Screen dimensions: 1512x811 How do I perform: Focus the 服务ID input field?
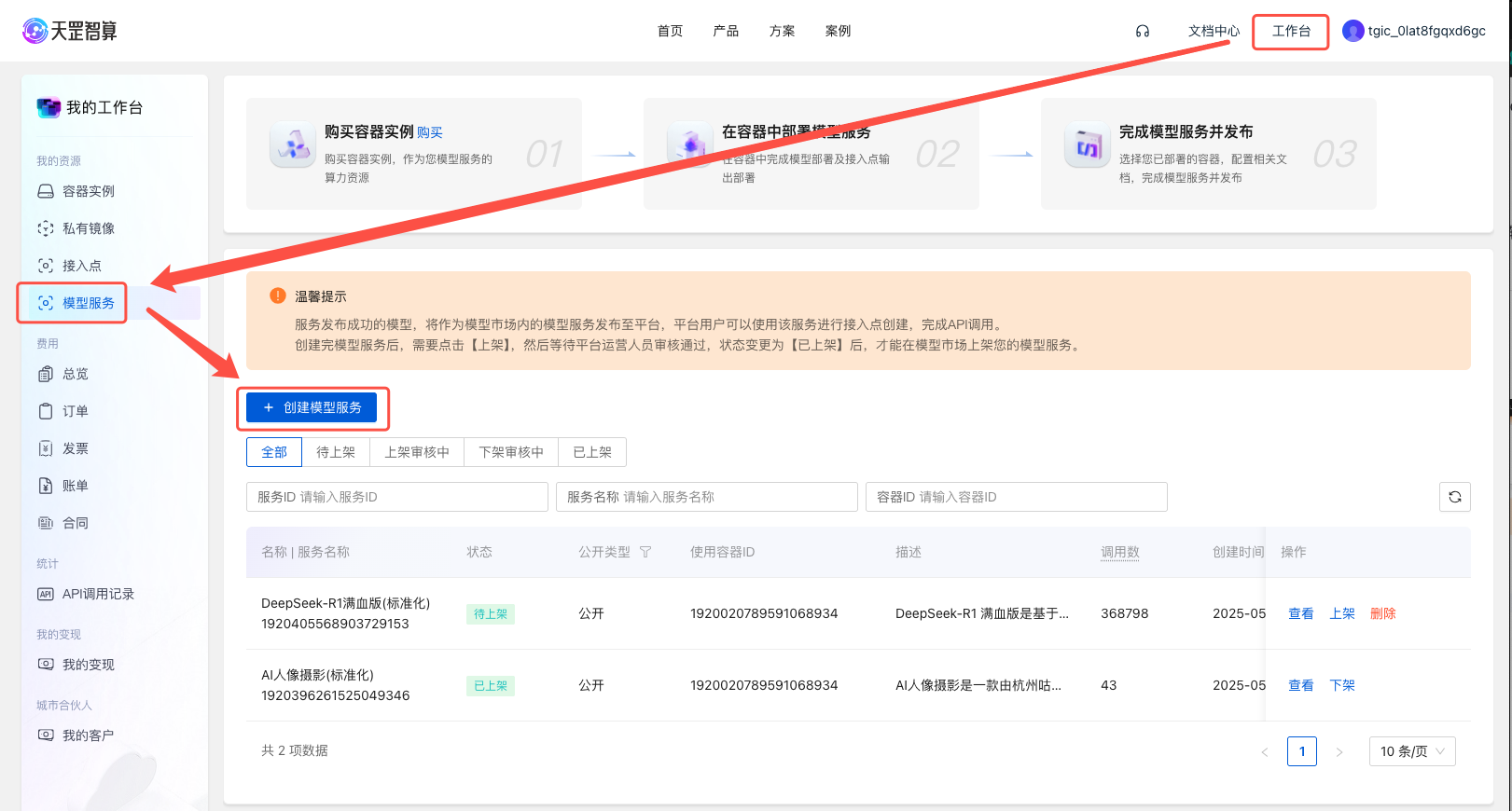pos(397,497)
